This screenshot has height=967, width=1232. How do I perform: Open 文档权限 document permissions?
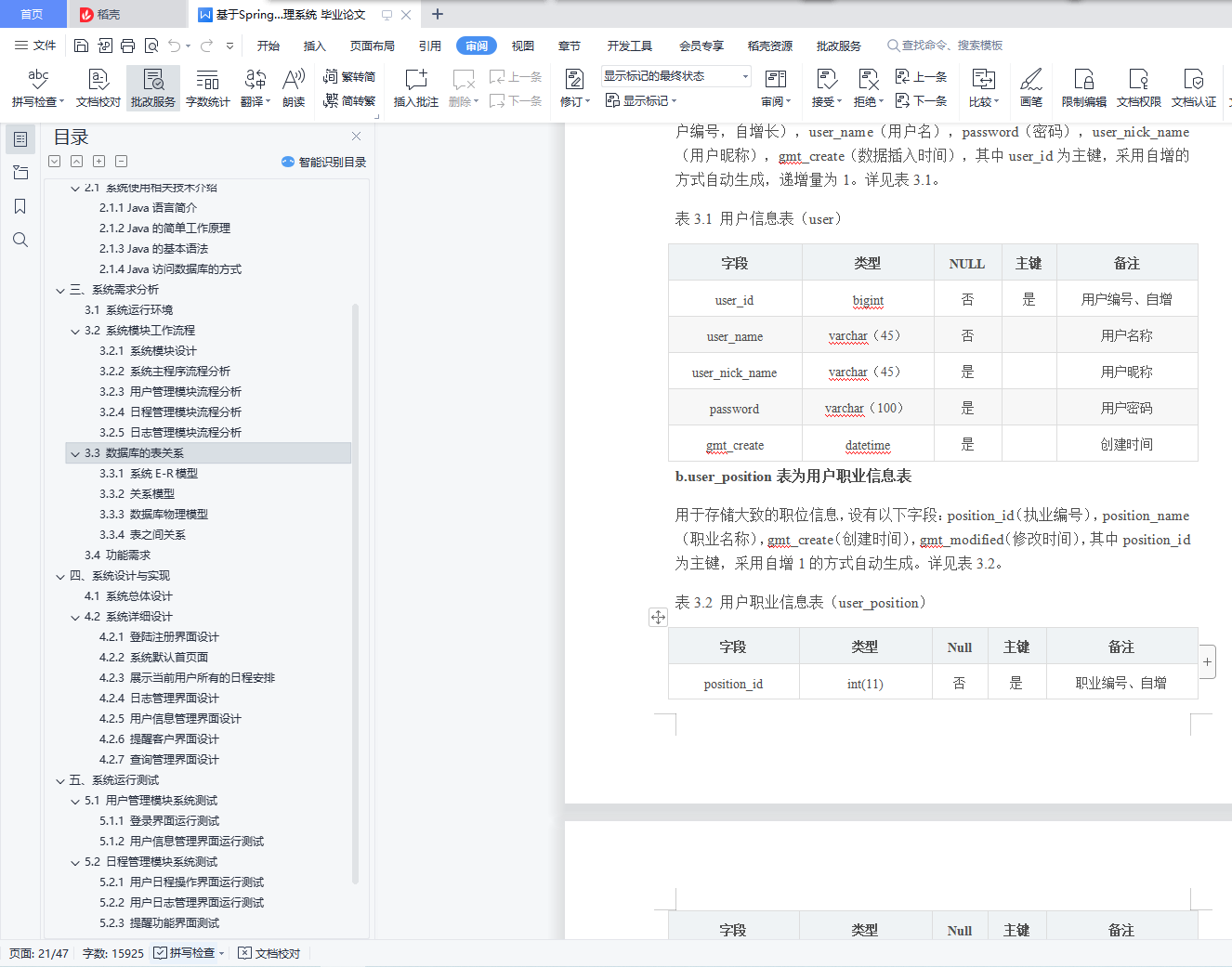pyautogui.click(x=1139, y=88)
